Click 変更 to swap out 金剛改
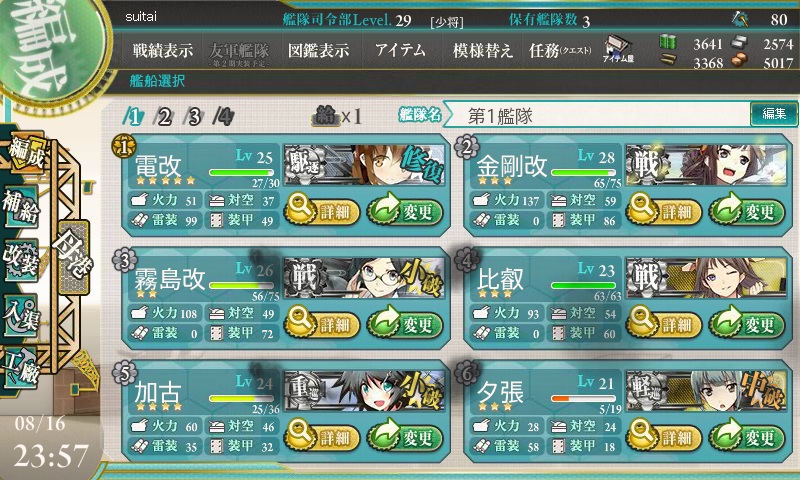The height and width of the screenshot is (480, 800). click(747, 210)
